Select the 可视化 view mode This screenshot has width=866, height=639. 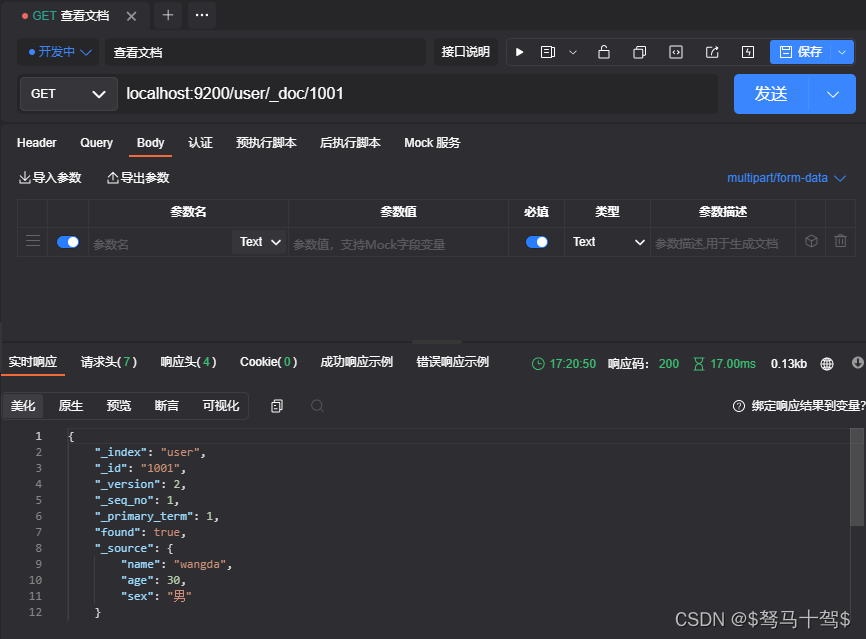[221, 406]
